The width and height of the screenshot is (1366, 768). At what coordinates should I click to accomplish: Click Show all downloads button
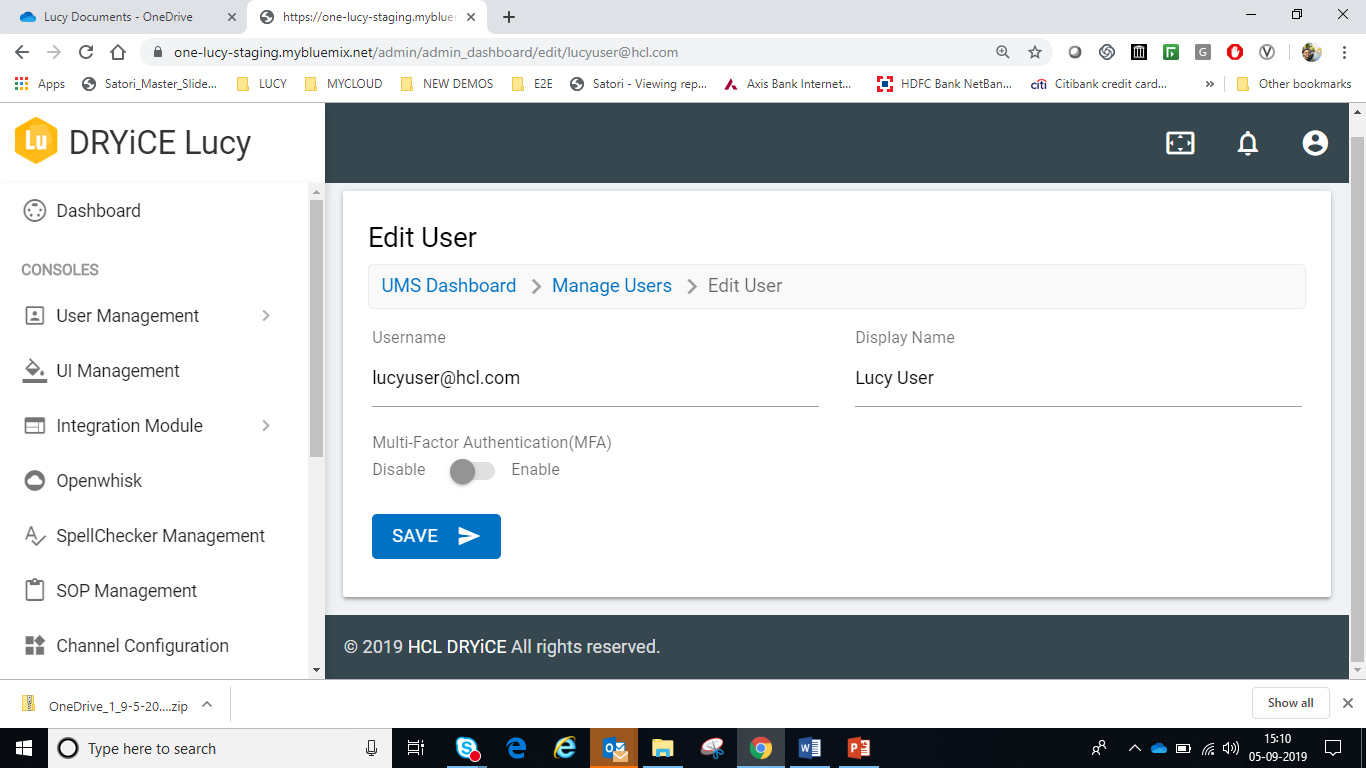click(1290, 703)
